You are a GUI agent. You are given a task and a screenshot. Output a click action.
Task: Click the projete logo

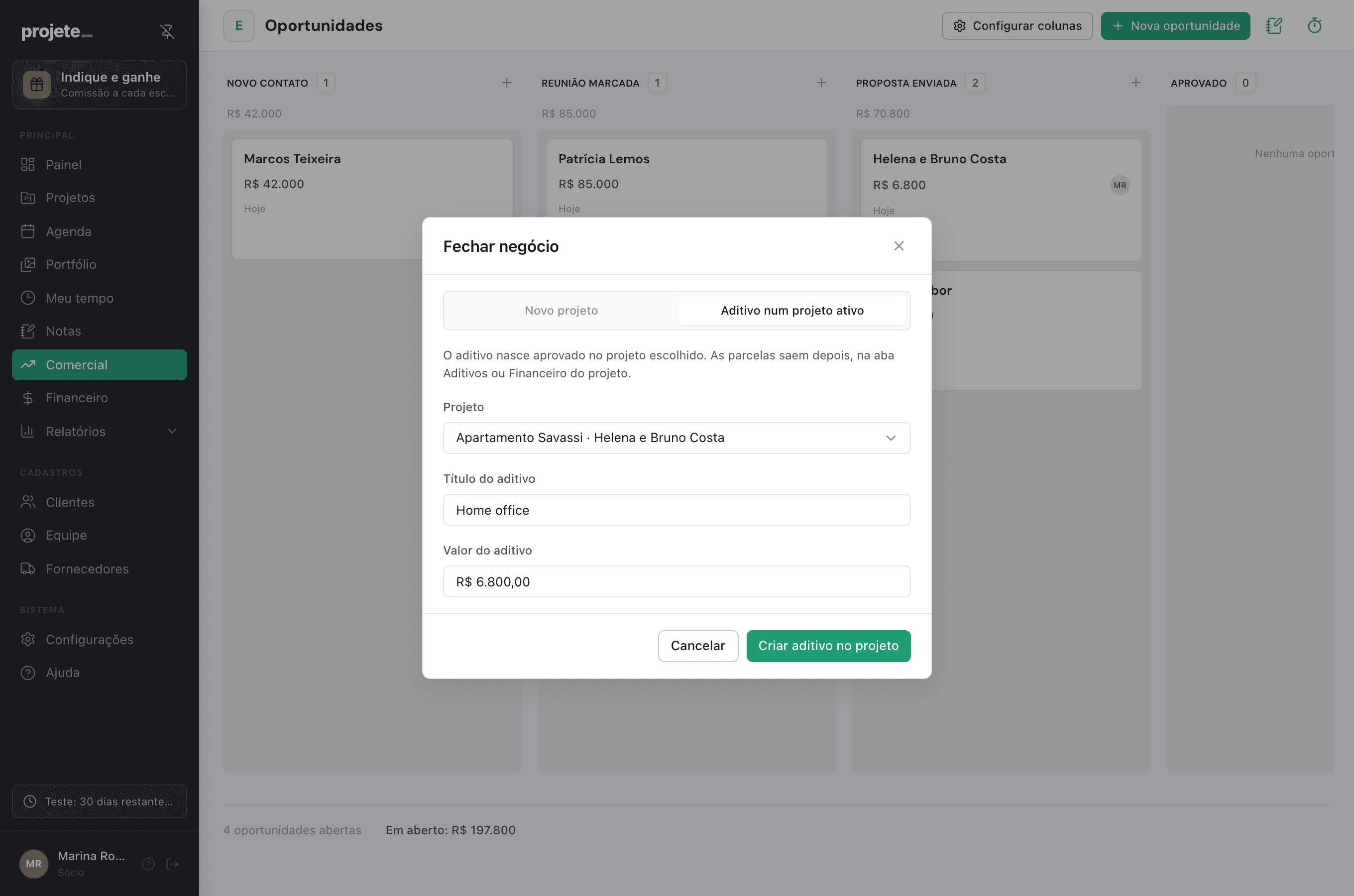click(x=57, y=31)
